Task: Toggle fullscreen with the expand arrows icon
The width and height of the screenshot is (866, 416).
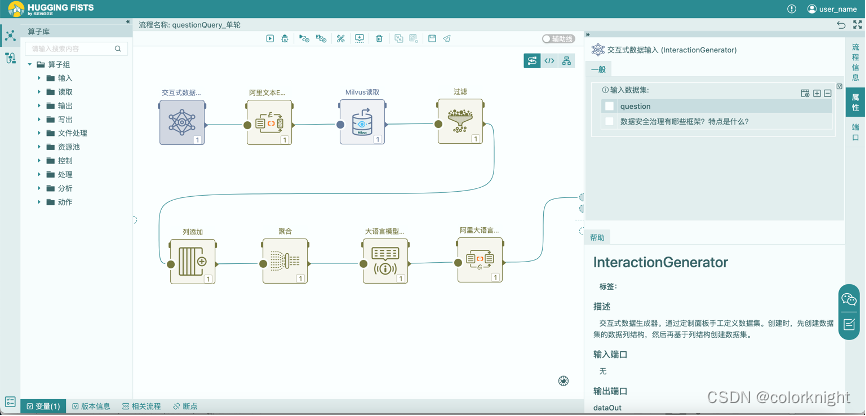Action: 857,25
